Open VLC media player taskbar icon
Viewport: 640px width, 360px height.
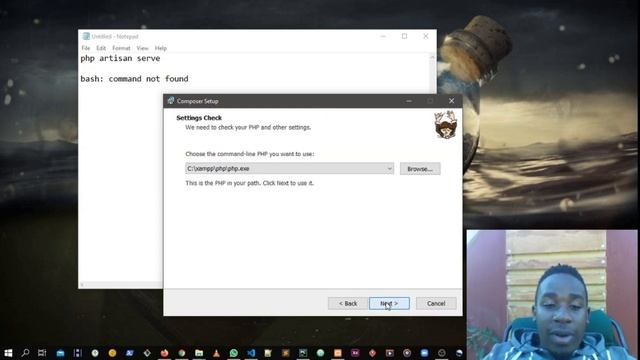click(216, 353)
